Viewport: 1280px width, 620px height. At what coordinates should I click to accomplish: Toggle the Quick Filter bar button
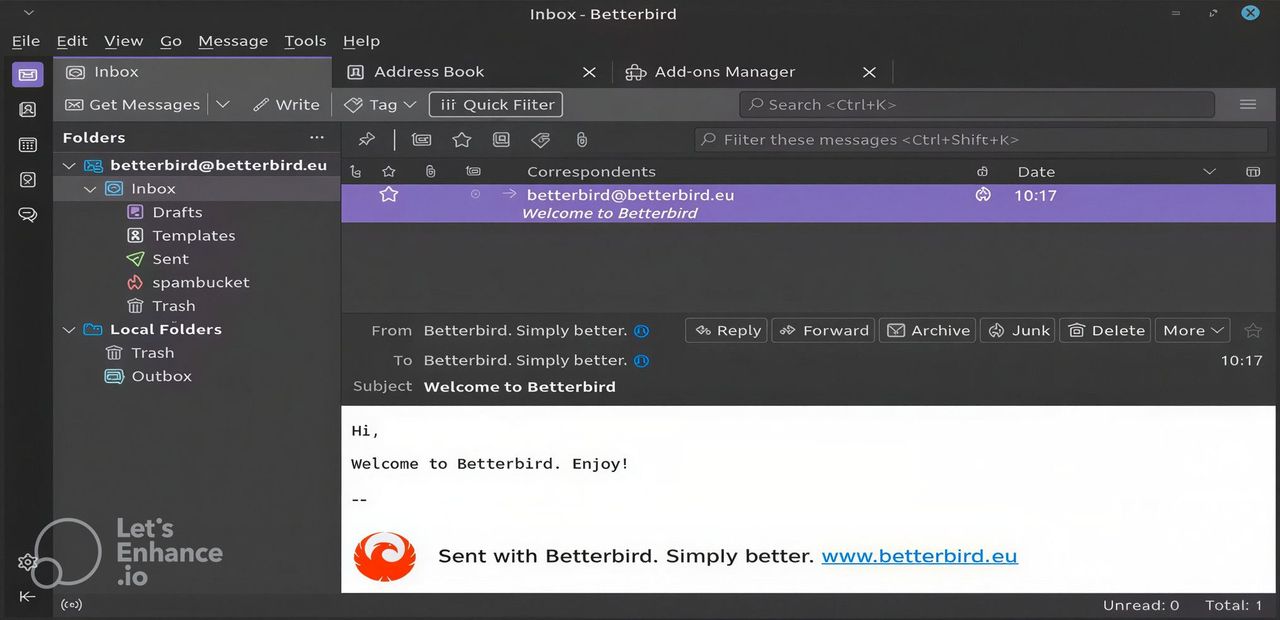pyautogui.click(x=495, y=105)
